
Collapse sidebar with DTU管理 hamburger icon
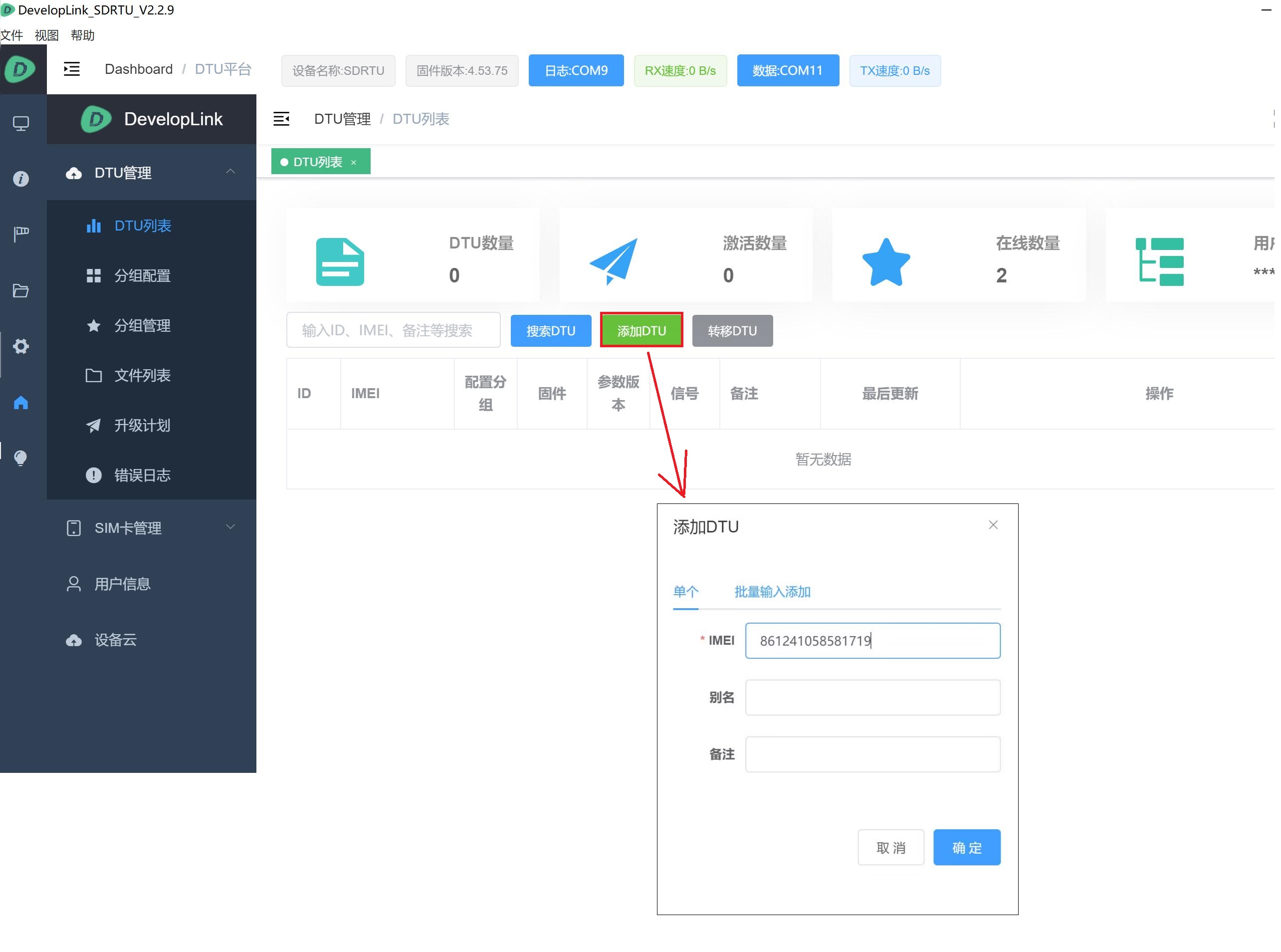pyautogui.click(x=281, y=119)
